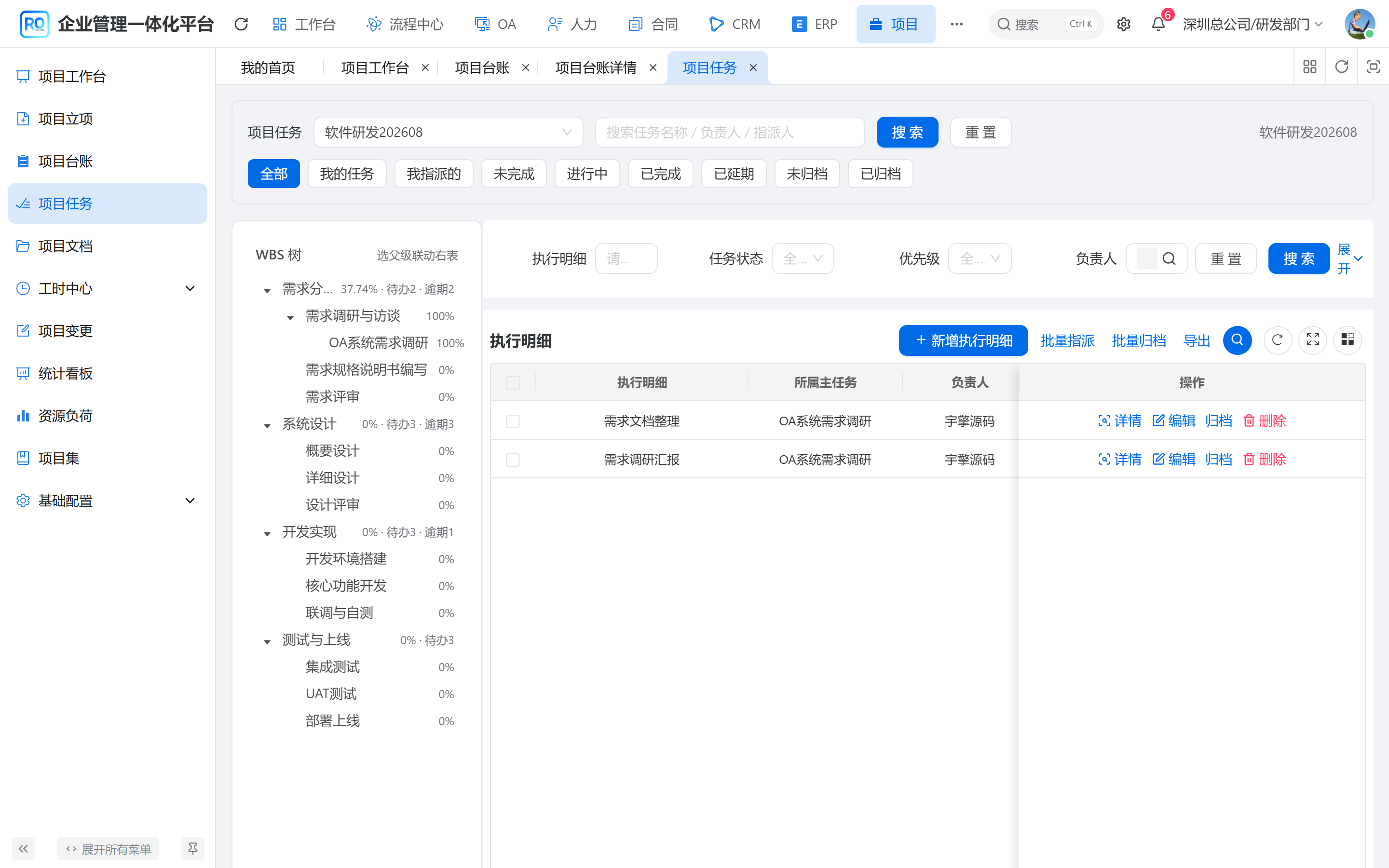This screenshot has height=868, width=1389.
Task: Open the 深圳总公司/研发部门 switcher
Action: 1253,24
